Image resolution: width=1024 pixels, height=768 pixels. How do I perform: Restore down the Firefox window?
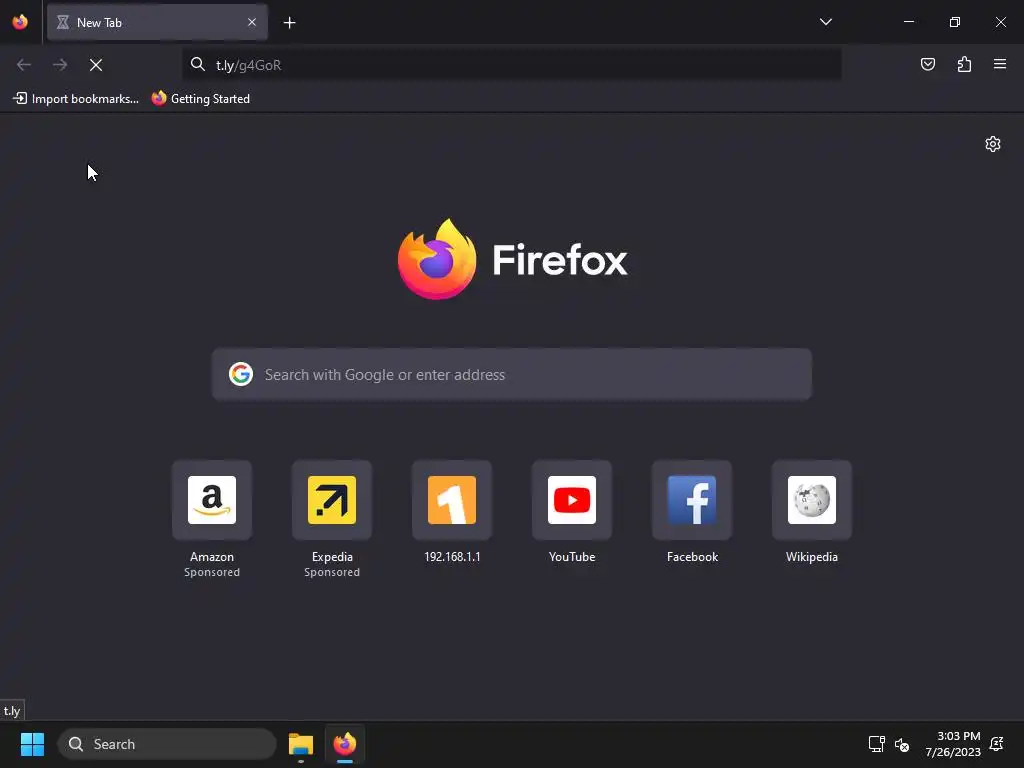pos(954,22)
